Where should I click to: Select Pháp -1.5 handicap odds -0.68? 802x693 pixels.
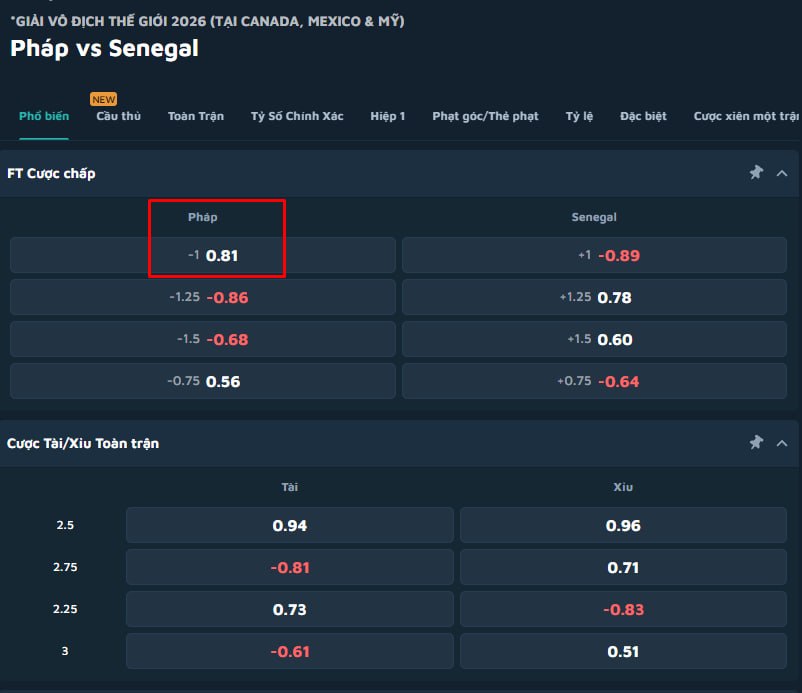(203, 339)
